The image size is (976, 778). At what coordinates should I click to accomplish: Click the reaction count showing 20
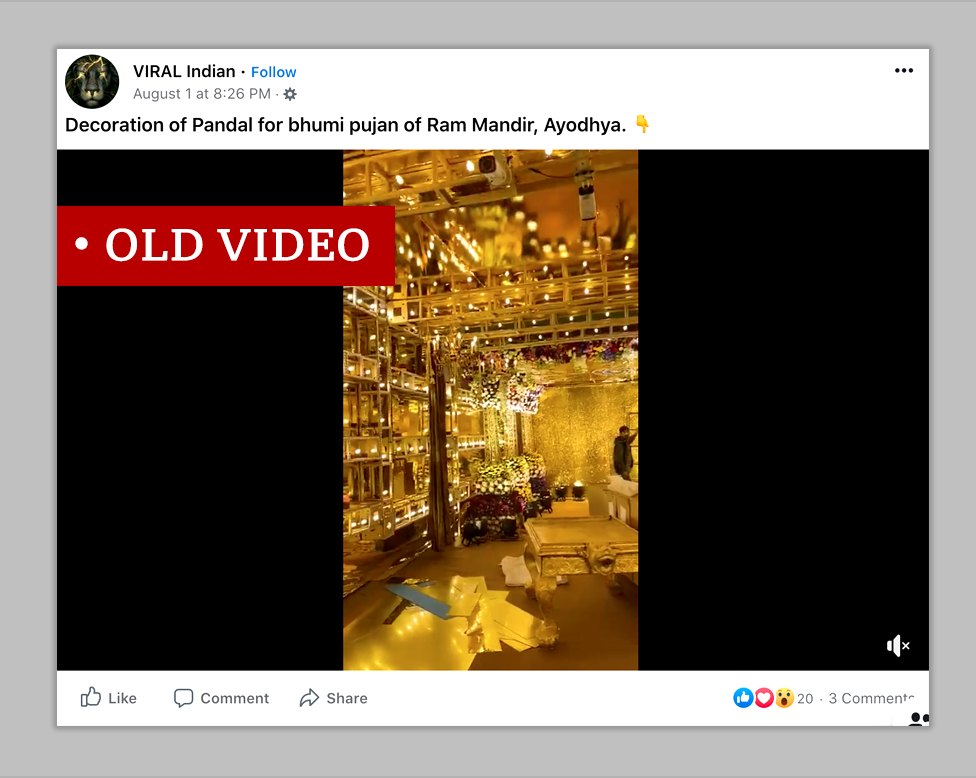coord(805,698)
